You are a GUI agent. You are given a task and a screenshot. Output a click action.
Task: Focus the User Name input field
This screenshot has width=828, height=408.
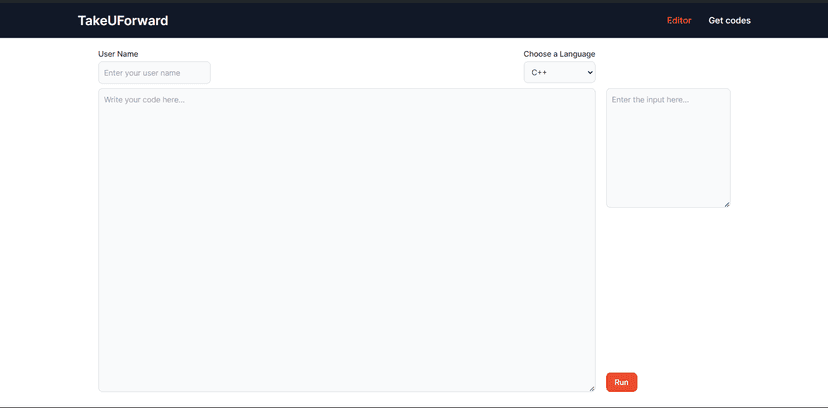click(x=154, y=73)
